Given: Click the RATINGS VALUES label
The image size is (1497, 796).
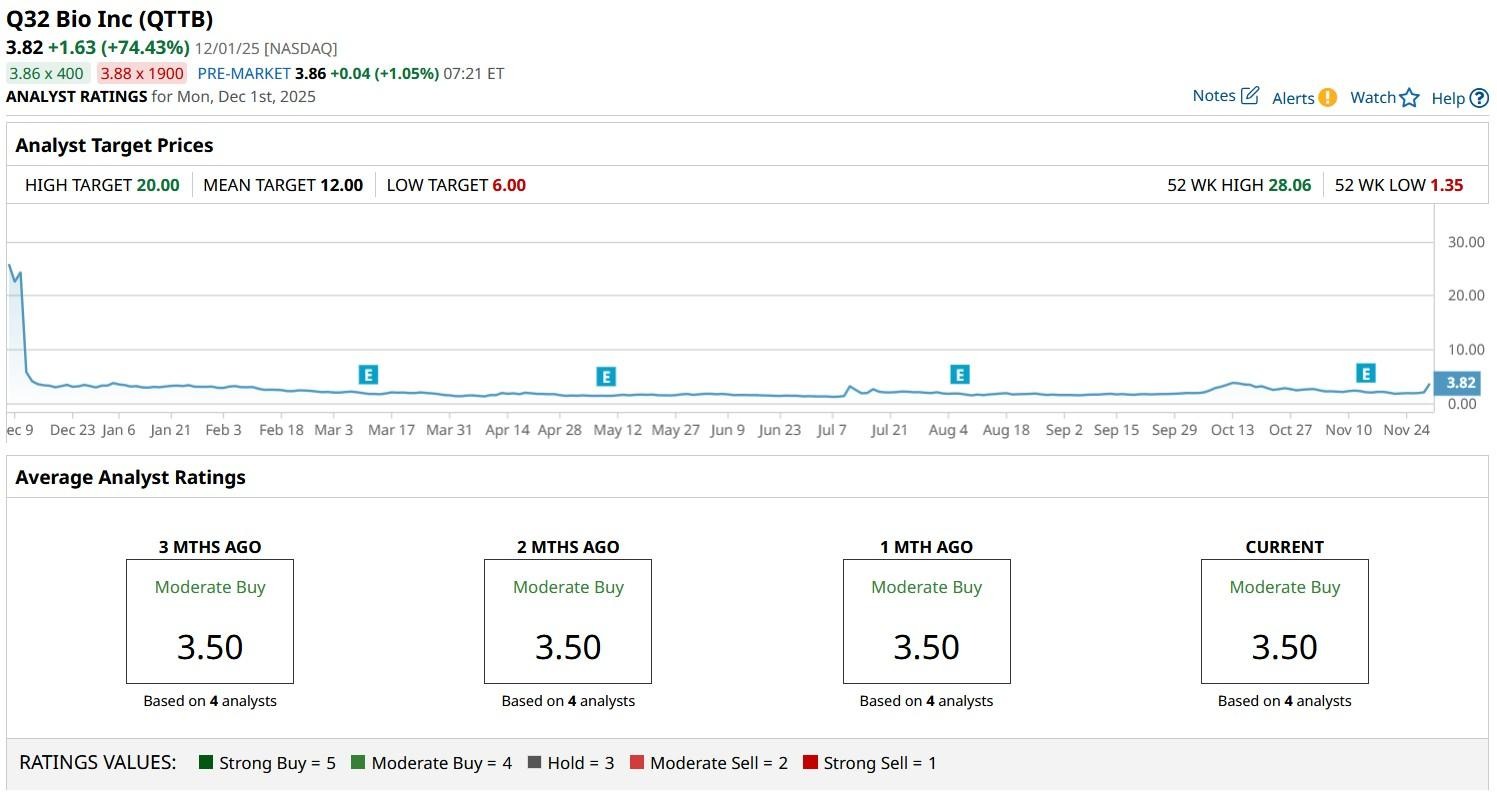Looking at the screenshot, I should coord(98,763).
